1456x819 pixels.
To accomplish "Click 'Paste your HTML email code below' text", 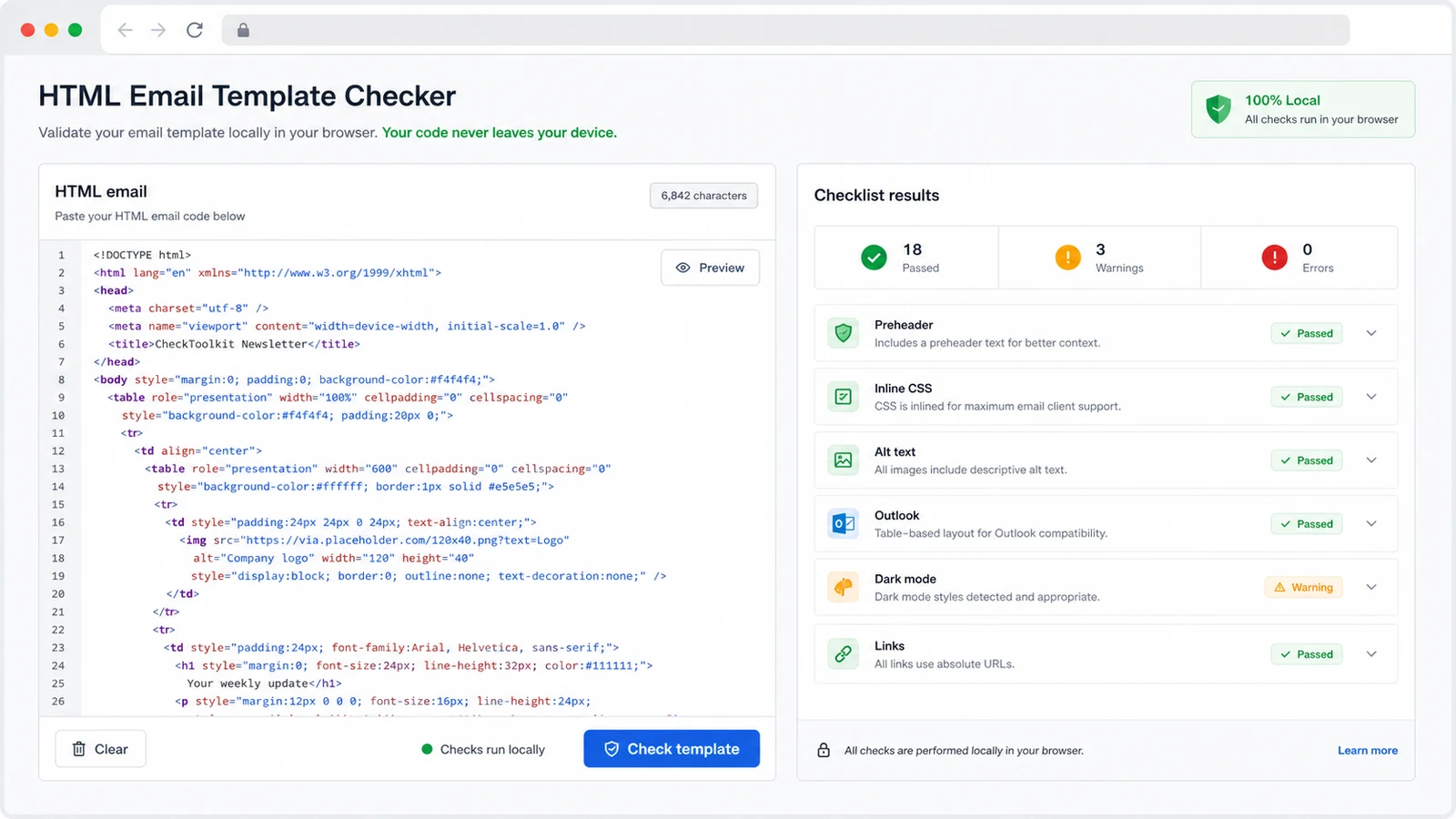I will pos(150,217).
